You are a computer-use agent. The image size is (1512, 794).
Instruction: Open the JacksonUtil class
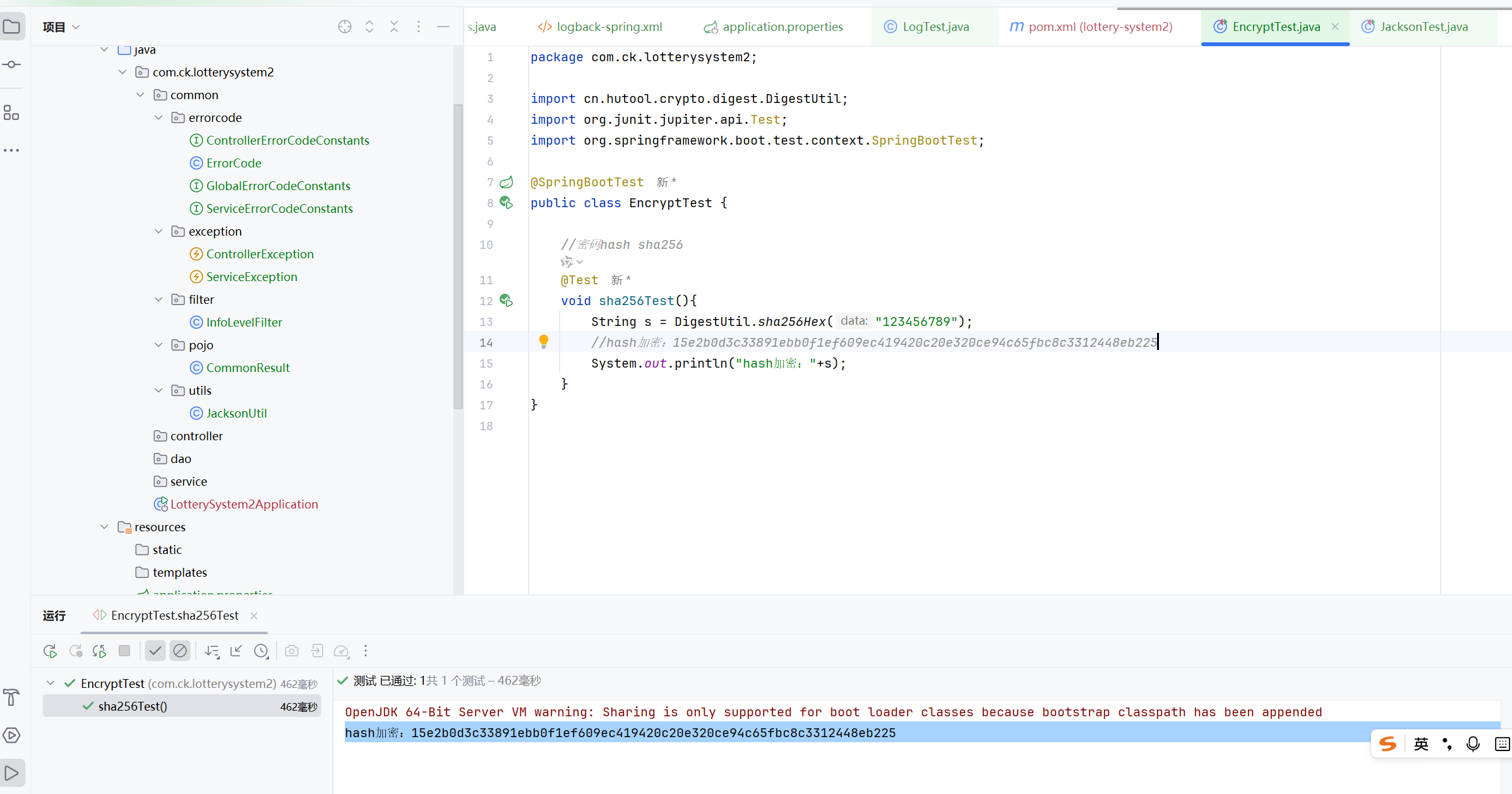pyautogui.click(x=236, y=413)
